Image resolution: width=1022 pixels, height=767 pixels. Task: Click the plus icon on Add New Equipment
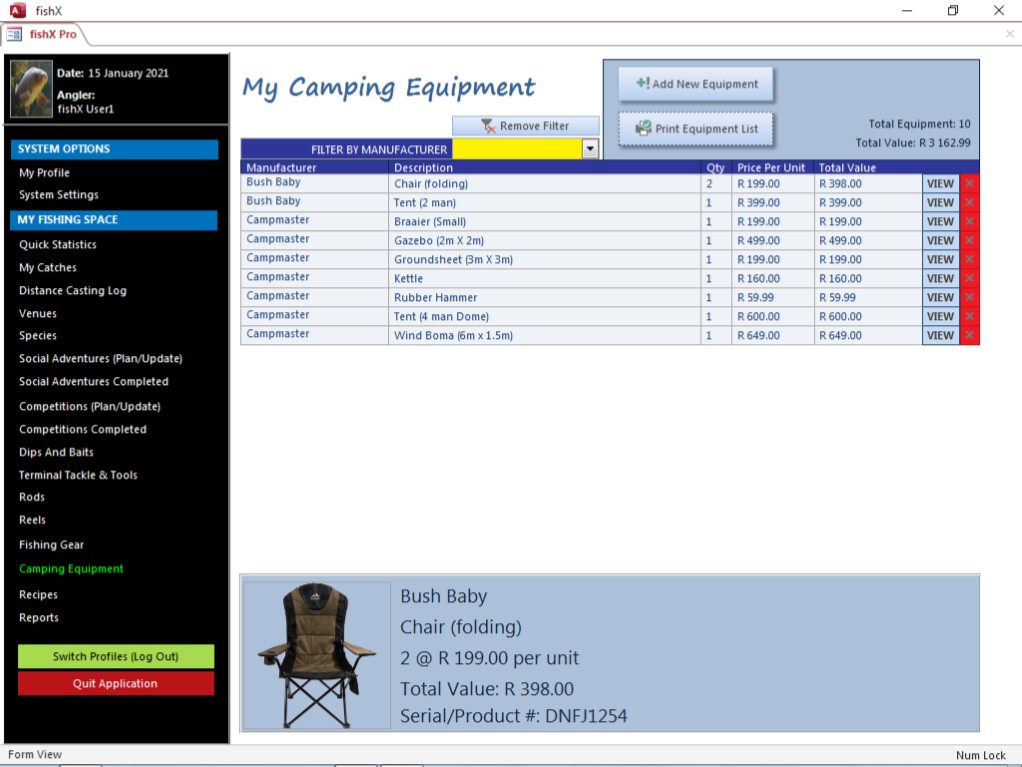642,83
